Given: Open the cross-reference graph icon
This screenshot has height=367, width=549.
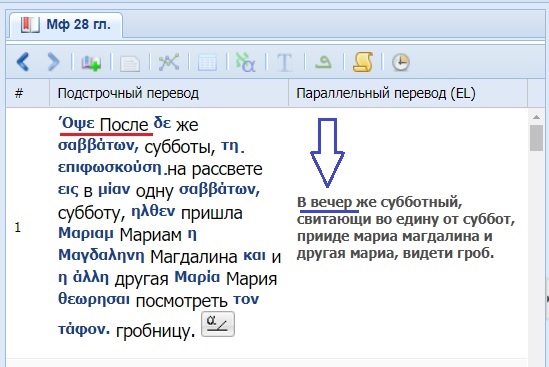Looking at the screenshot, I should click(169, 62).
